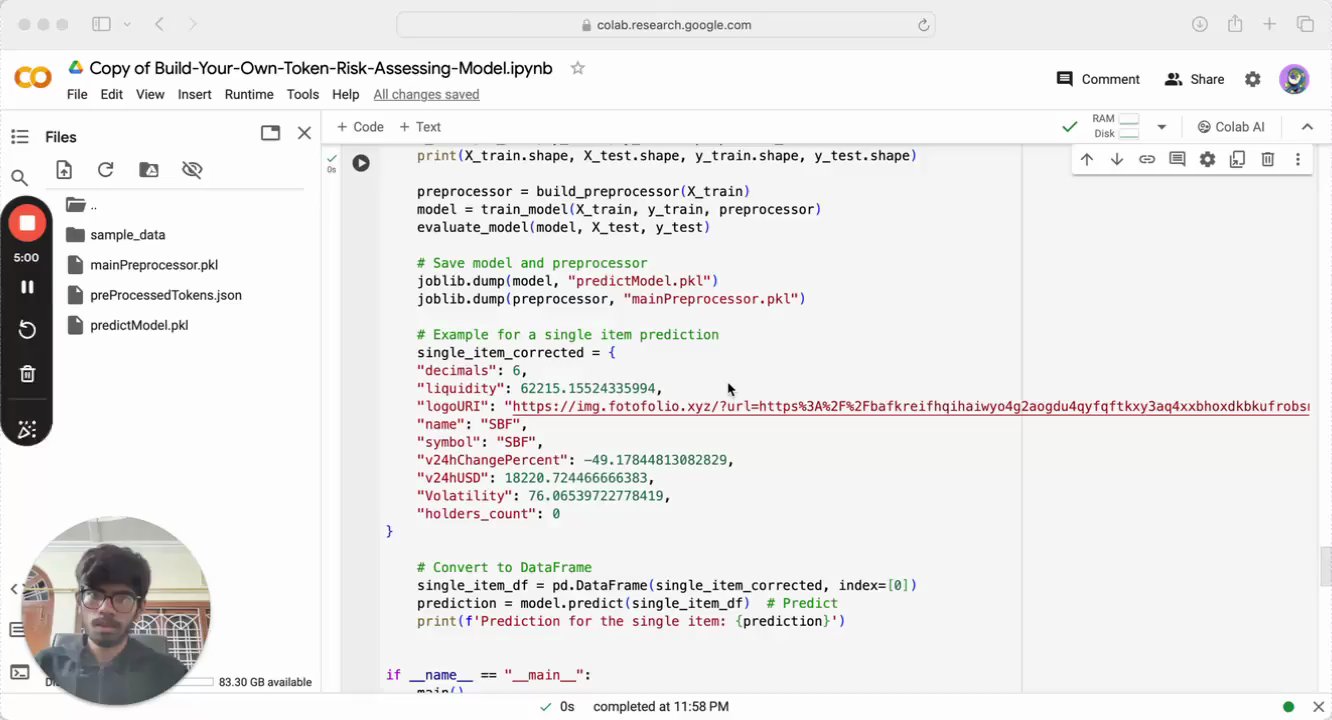Pause the screen recording

(x=27, y=287)
